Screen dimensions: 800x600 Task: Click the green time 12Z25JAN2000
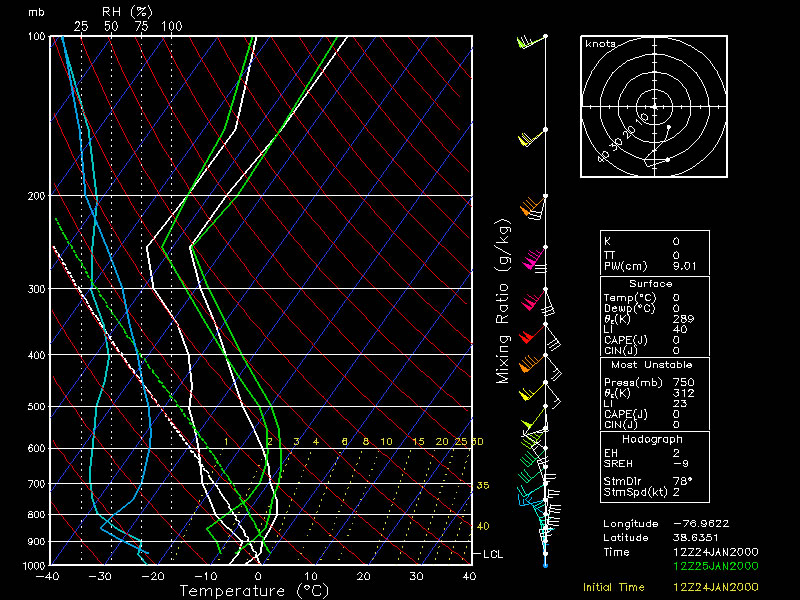click(x=716, y=566)
